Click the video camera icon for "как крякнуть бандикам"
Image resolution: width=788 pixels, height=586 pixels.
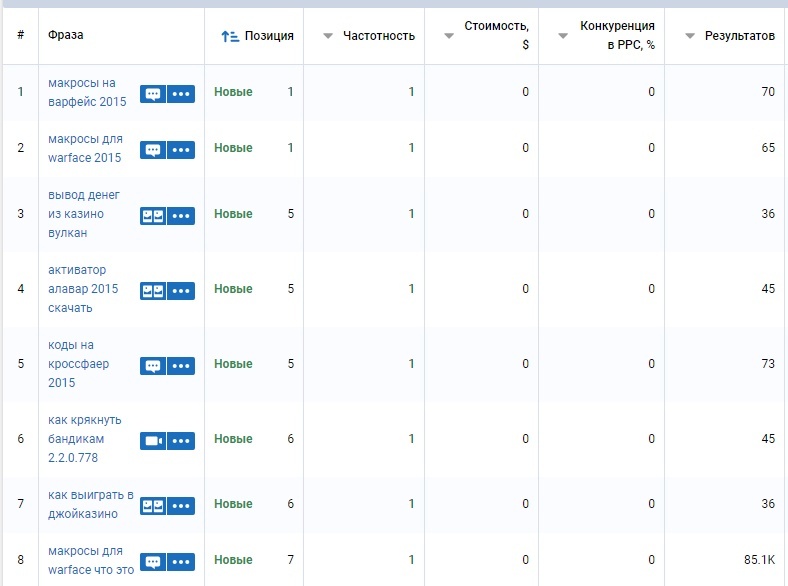tap(152, 440)
